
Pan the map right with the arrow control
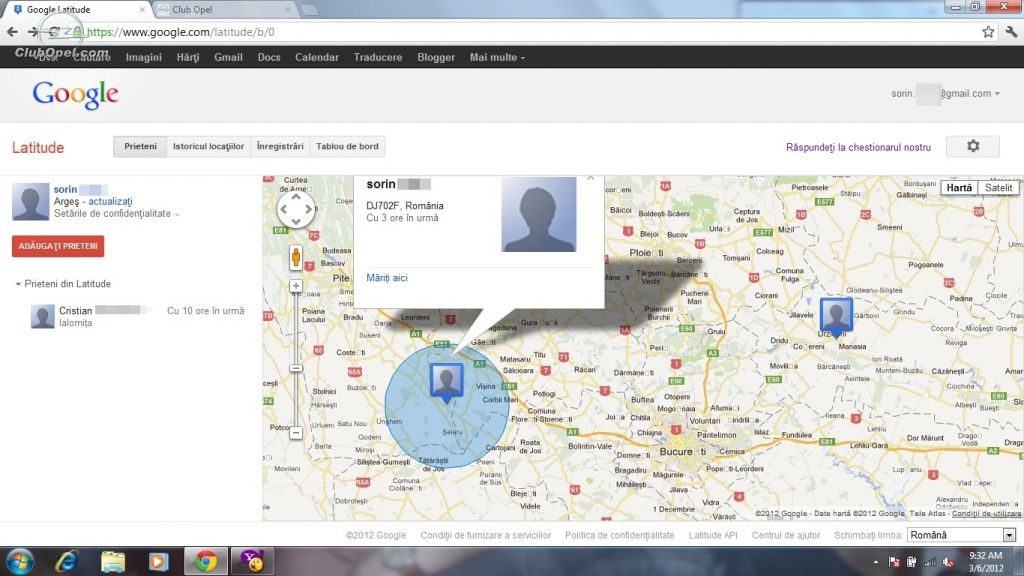pos(308,210)
